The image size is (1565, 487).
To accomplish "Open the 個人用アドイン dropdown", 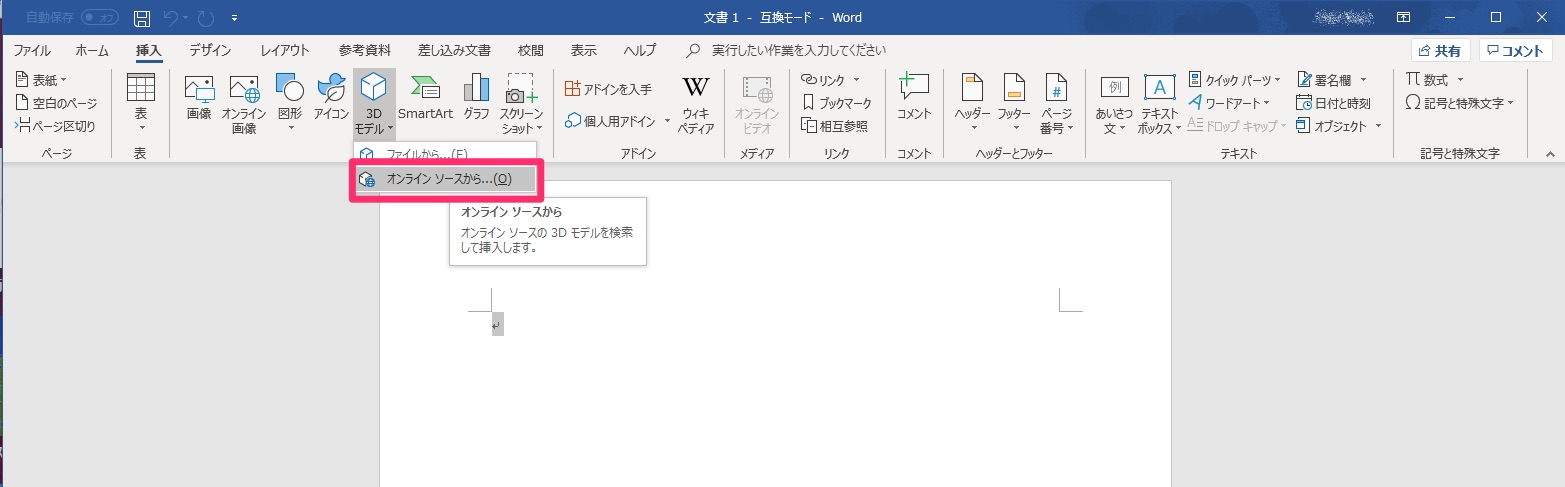I will click(x=617, y=121).
